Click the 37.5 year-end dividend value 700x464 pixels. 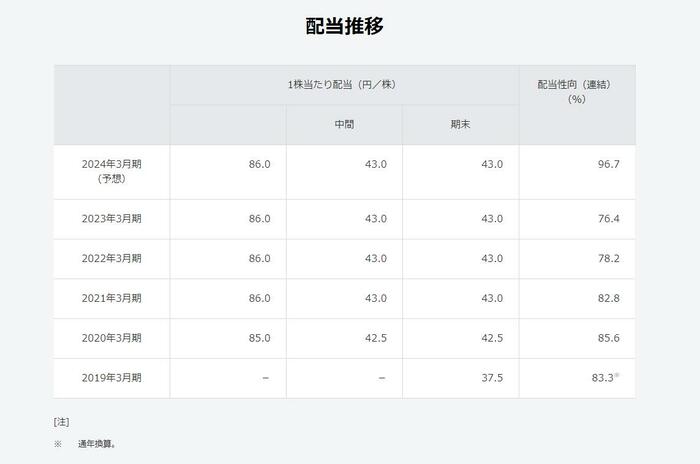(x=491, y=378)
